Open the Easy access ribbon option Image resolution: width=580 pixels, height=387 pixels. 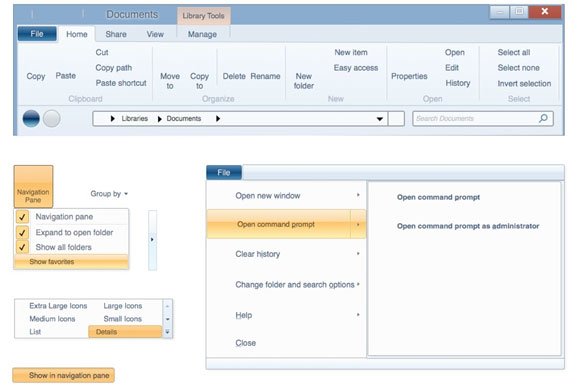(356, 68)
